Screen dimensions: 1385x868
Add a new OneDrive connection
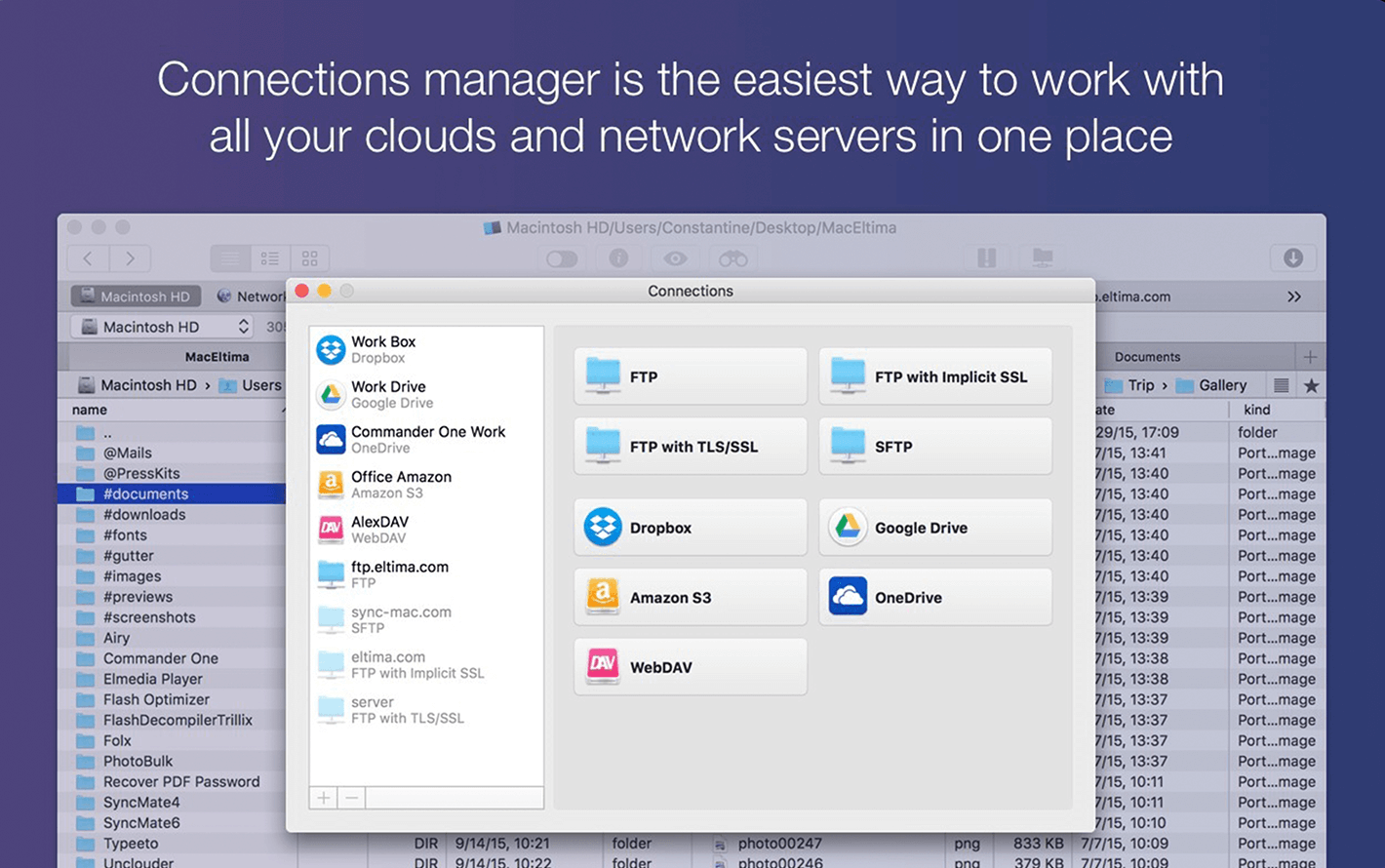pos(935,597)
